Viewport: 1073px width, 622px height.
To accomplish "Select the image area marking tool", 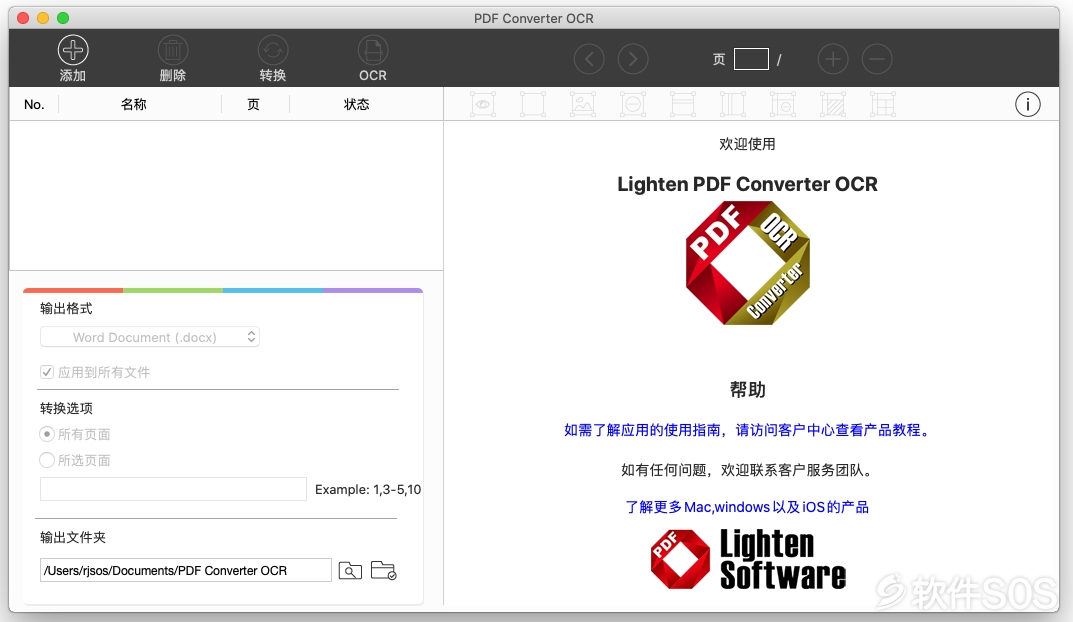I will [583, 105].
